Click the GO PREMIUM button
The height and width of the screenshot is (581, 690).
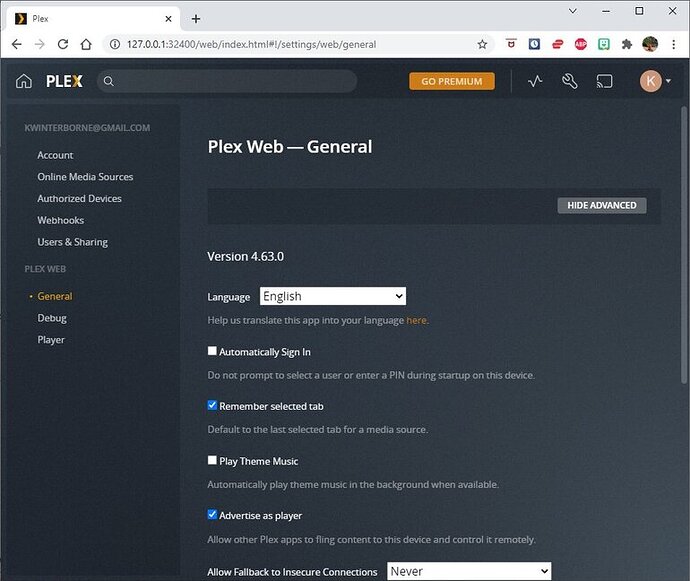pyautogui.click(x=452, y=81)
